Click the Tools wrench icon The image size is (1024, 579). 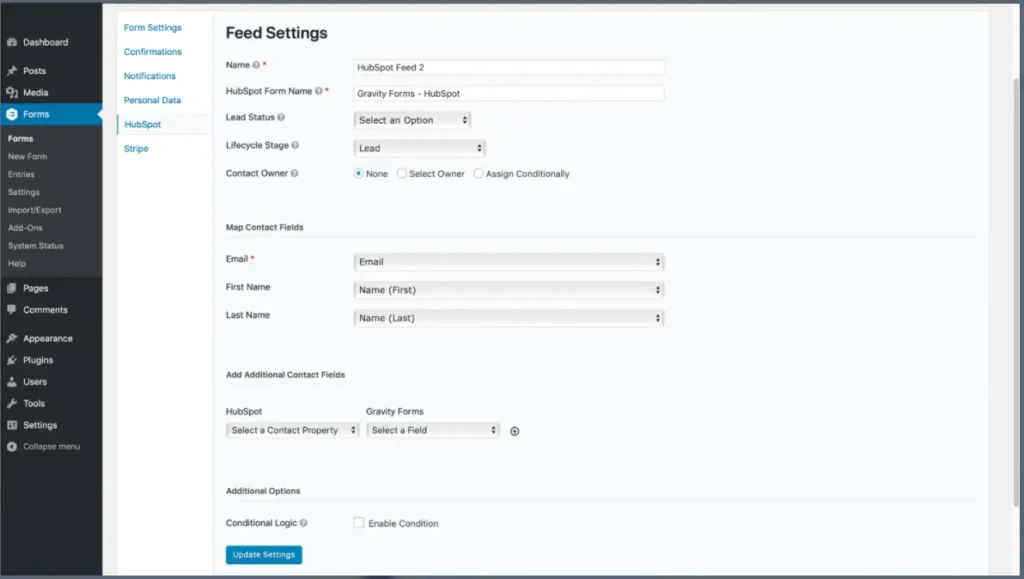(x=12, y=403)
